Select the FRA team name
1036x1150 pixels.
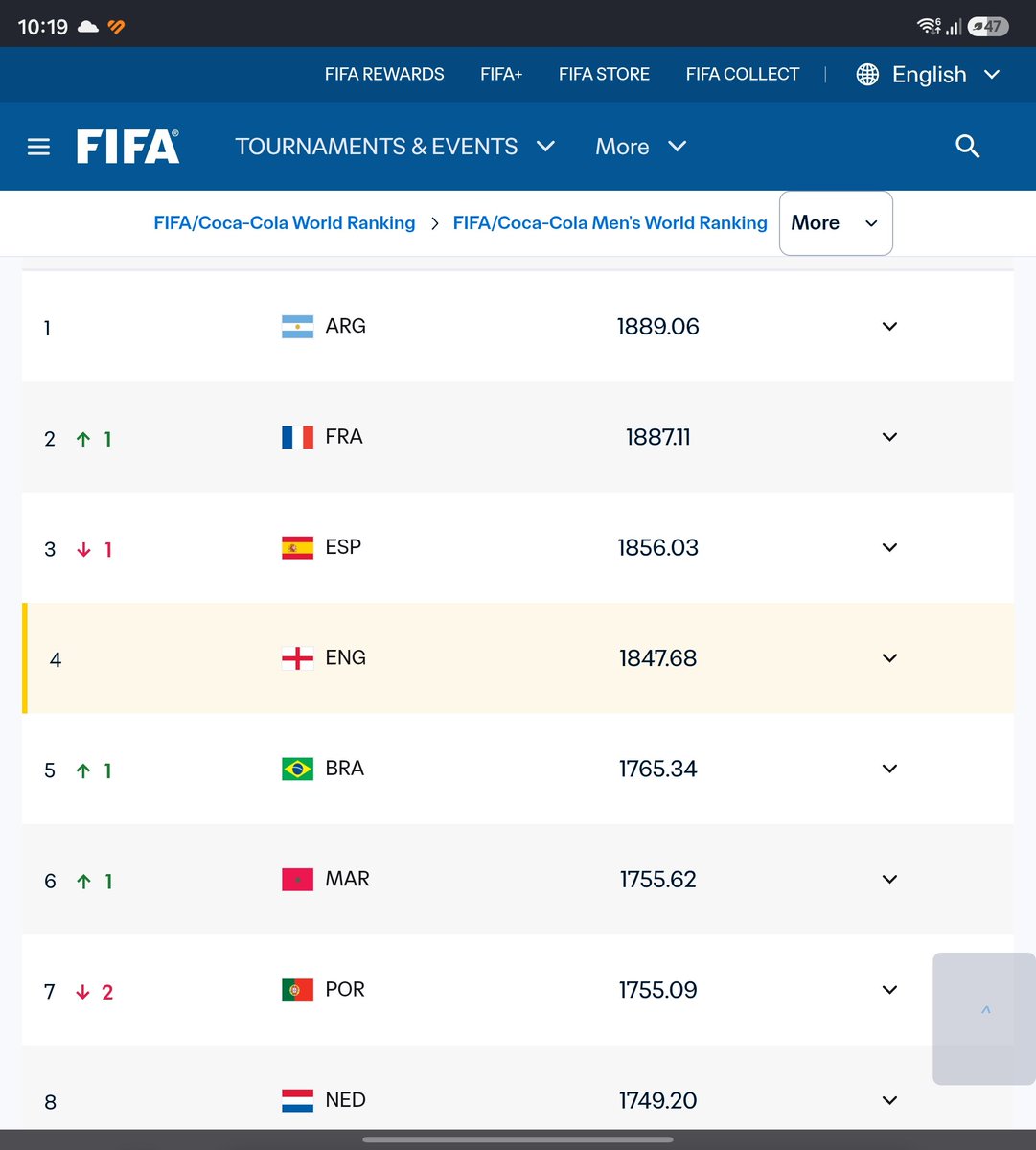coord(344,437)
